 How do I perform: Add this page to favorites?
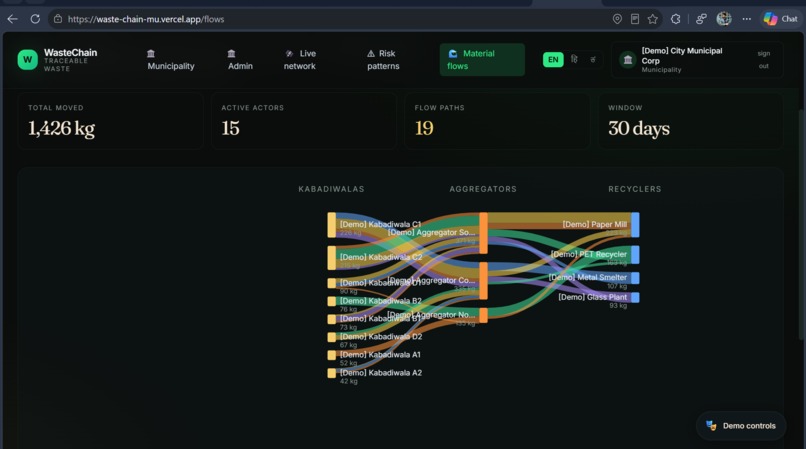click(x=653, y=19)
